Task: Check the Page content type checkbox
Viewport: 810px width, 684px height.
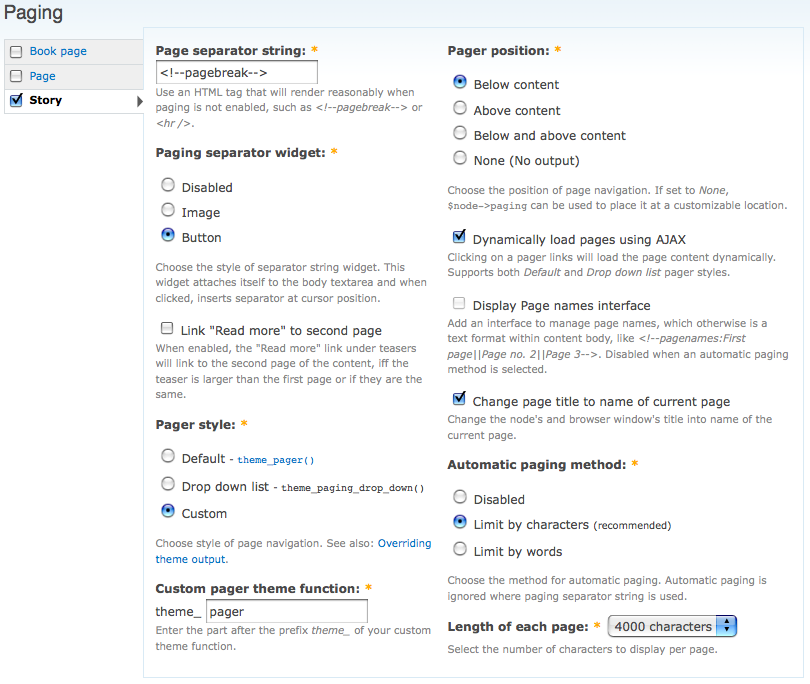Action: pyautogui.click(x=16, y=76)
